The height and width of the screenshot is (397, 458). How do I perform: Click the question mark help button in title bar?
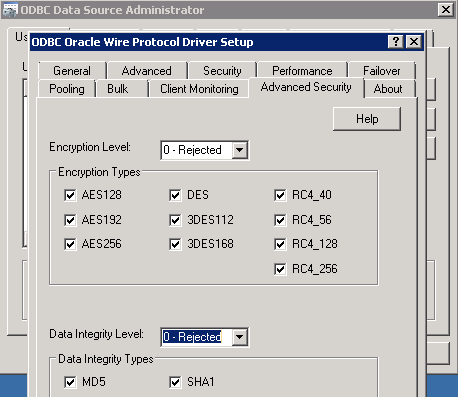(x=396, y=42)
